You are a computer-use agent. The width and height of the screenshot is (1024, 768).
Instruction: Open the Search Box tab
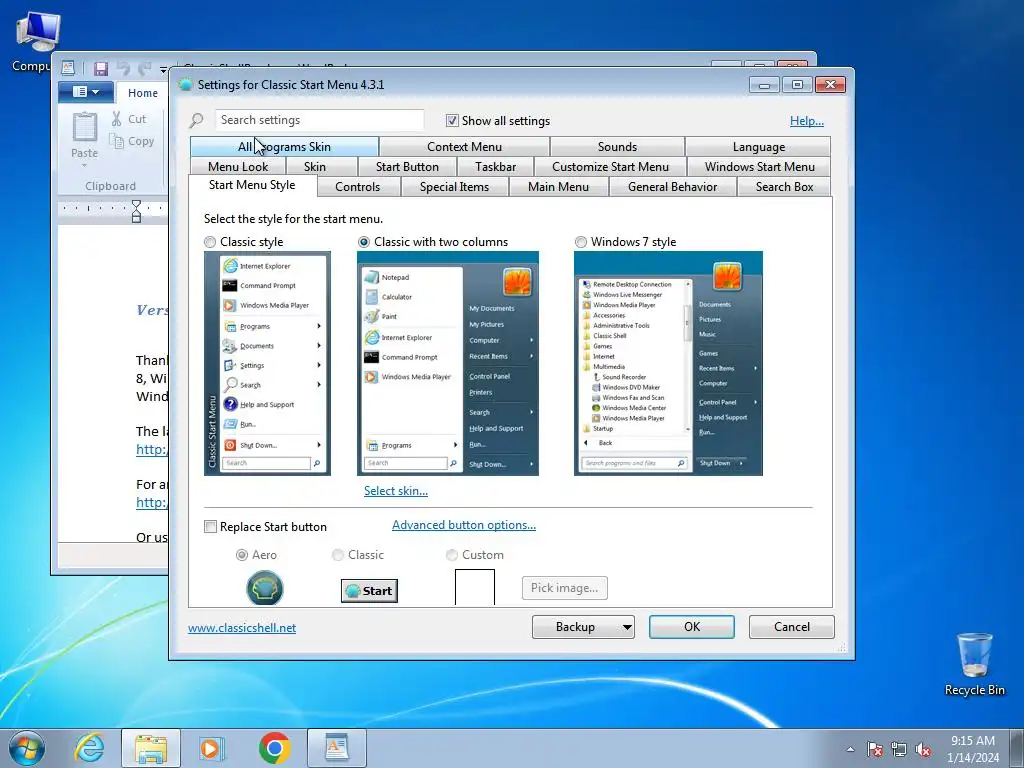tap(784, 187)
